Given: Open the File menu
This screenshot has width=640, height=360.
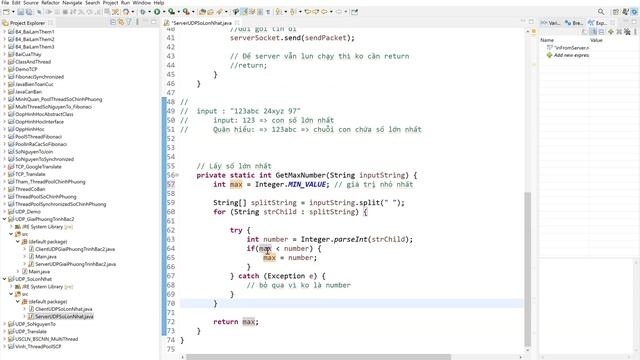Looking at the screenshot, I should [x=5, y=2].
